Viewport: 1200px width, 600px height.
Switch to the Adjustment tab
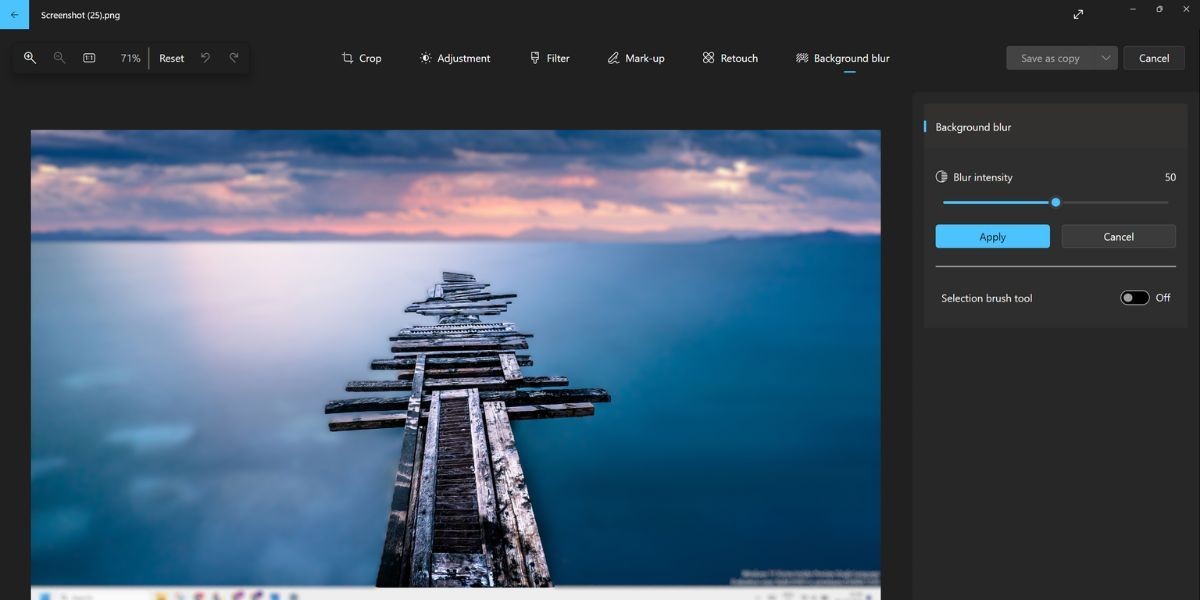point(455,58)
